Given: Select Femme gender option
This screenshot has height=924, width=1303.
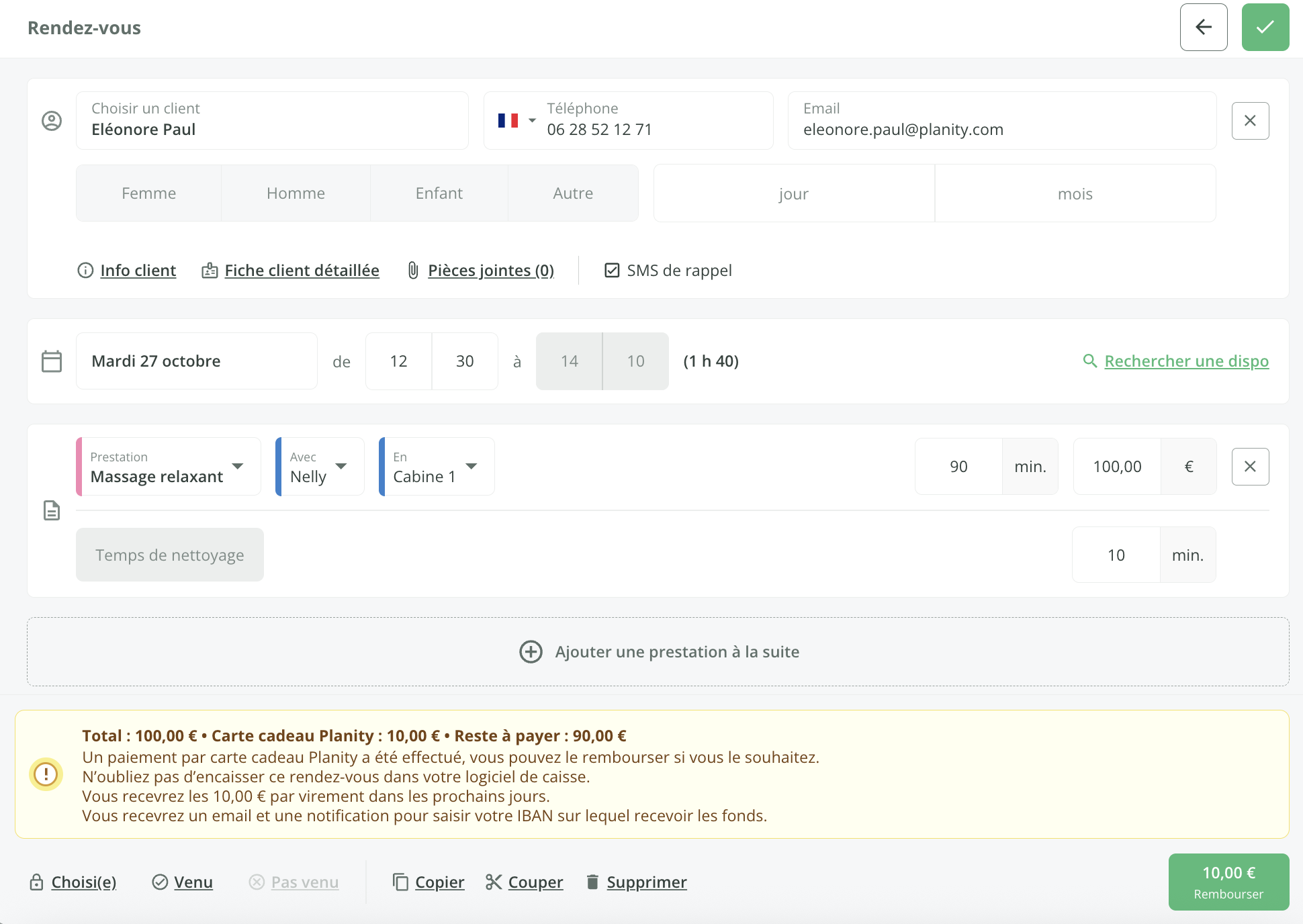Looking at the screenshot, I should [149, 193].
